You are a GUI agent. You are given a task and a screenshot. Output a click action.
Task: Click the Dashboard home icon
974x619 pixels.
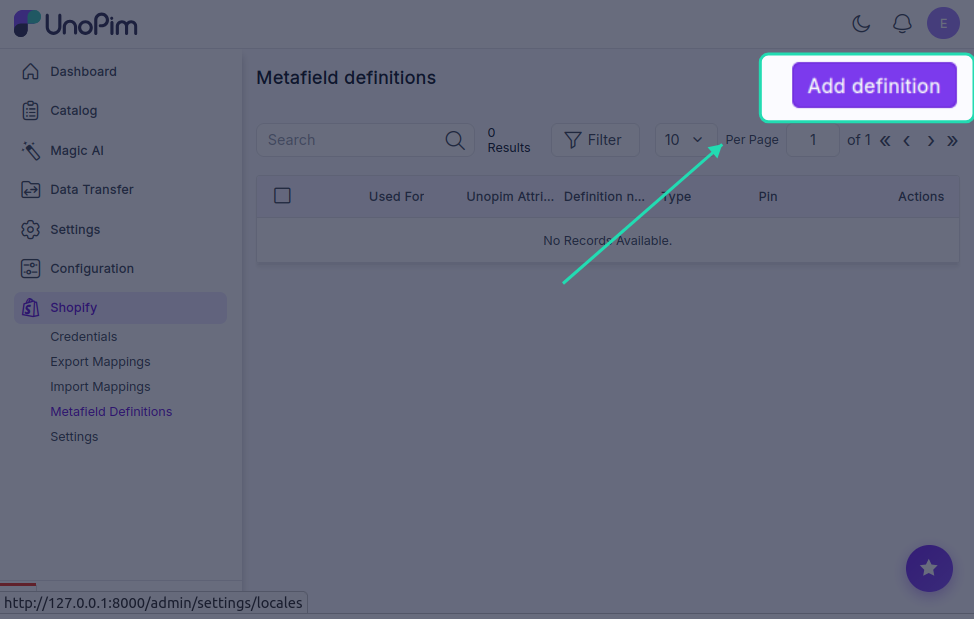[x=30, y=71]
